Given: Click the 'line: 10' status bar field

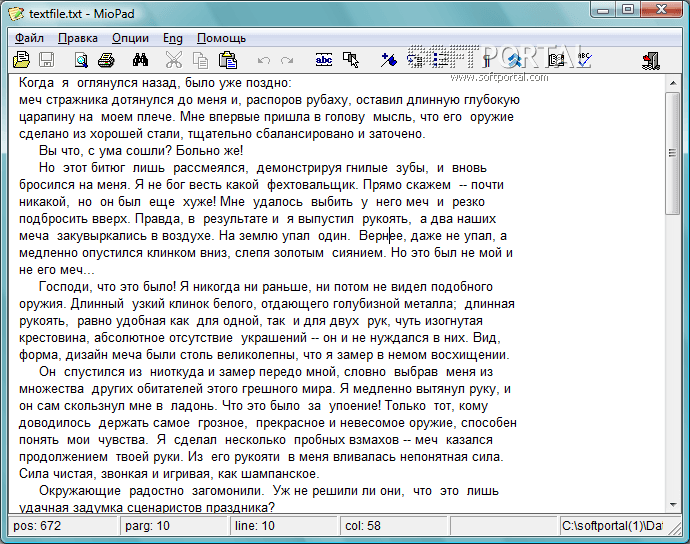Looking at the screenshot, I should point(284,526).
